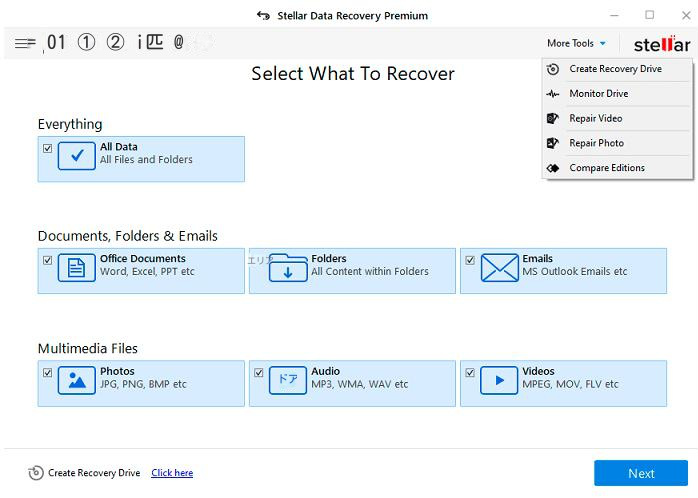Click the All Data checkmark tile icon
The image size is (698, 498).
click(77, 156)
